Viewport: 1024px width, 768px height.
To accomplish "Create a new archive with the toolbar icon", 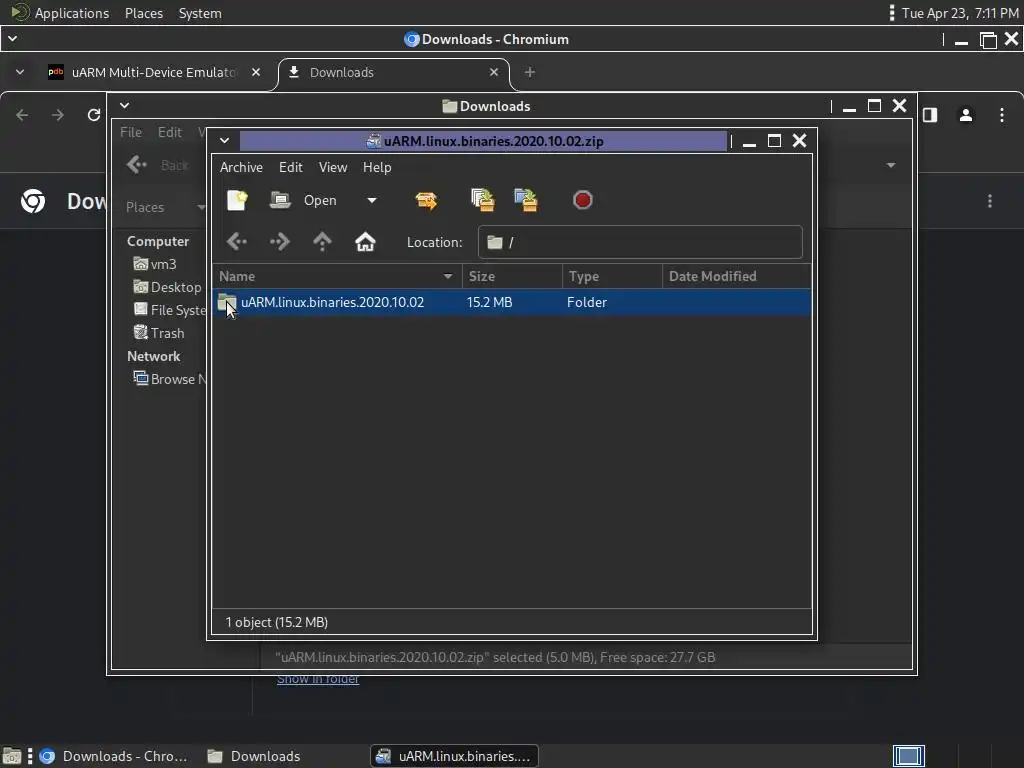I will click(x=237, y=200).
